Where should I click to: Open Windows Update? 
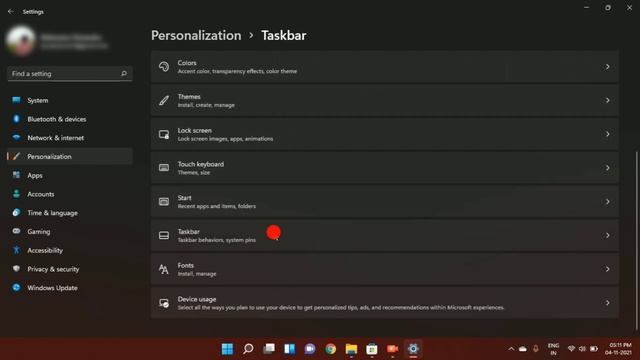click(70, 288)
